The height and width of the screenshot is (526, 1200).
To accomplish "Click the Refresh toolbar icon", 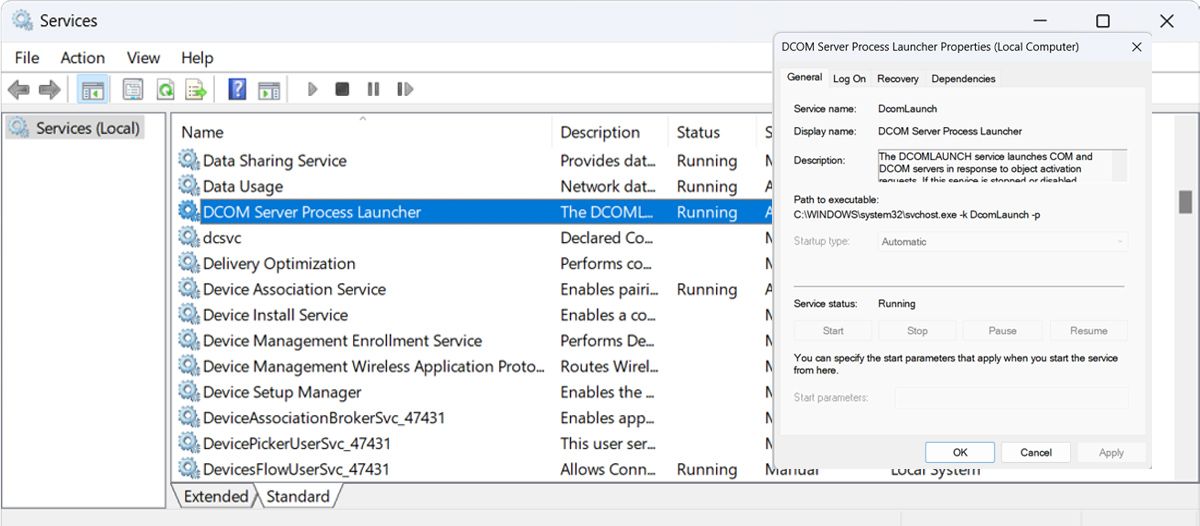I will (165, 90).
